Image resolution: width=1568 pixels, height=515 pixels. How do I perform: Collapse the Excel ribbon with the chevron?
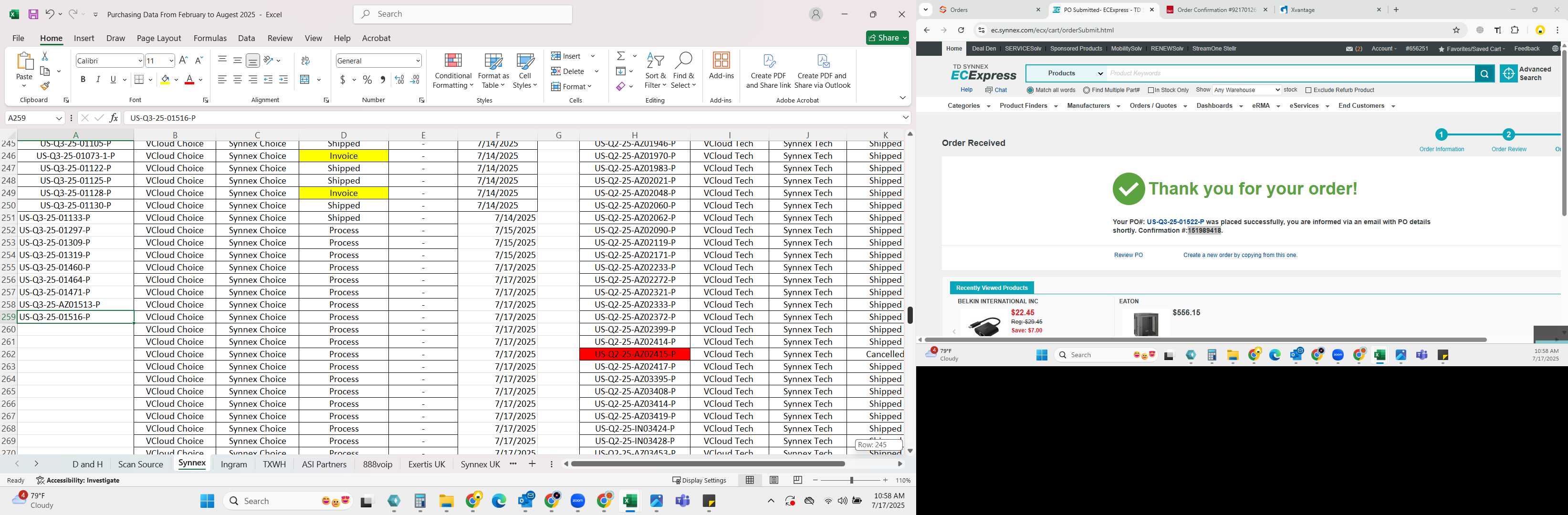click(x=902, y=99)
